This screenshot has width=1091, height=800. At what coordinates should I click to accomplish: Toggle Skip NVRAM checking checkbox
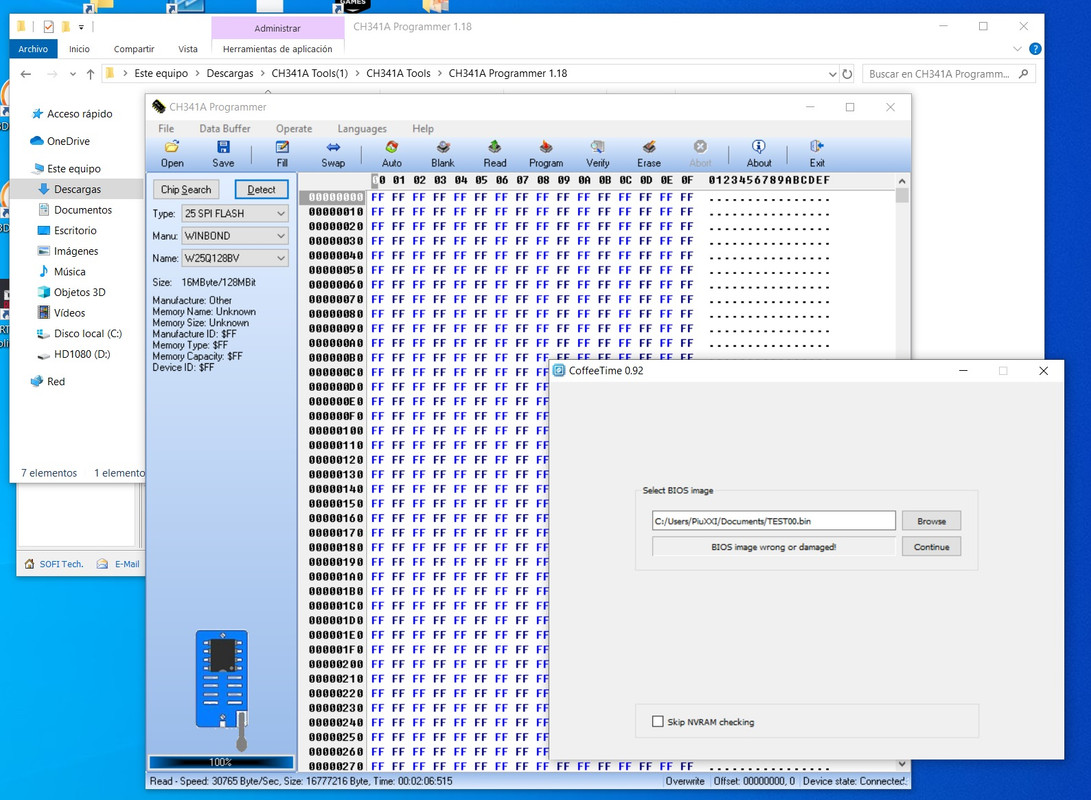[658, 721]
